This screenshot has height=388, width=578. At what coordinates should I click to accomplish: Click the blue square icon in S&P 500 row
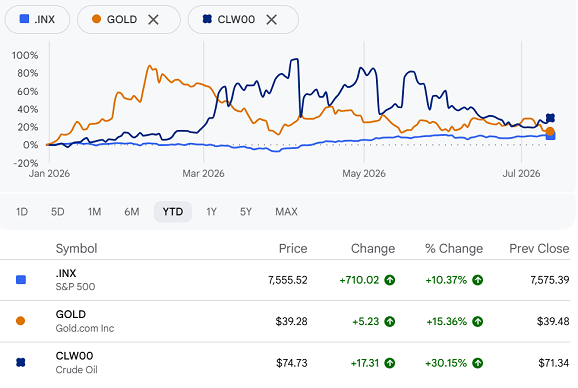point(21,280)
